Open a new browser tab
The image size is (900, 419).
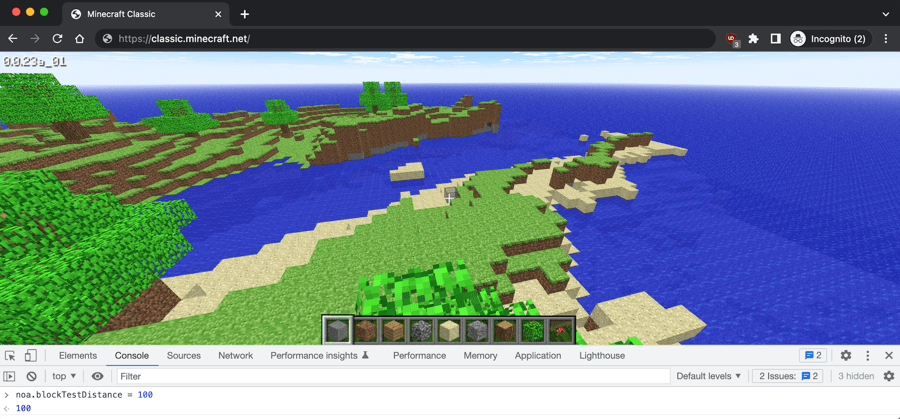pos(245,14)
